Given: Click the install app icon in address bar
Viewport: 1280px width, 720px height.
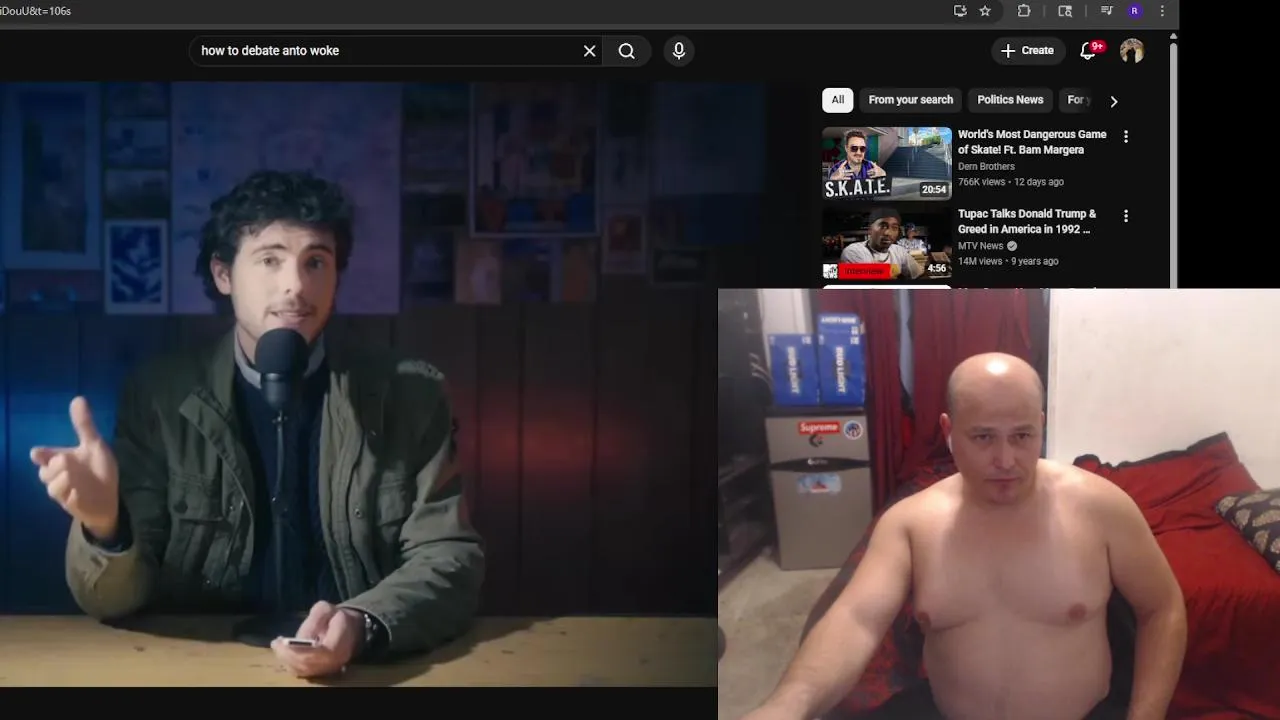Looking at the screenshot, I should [x=960, y=11].
